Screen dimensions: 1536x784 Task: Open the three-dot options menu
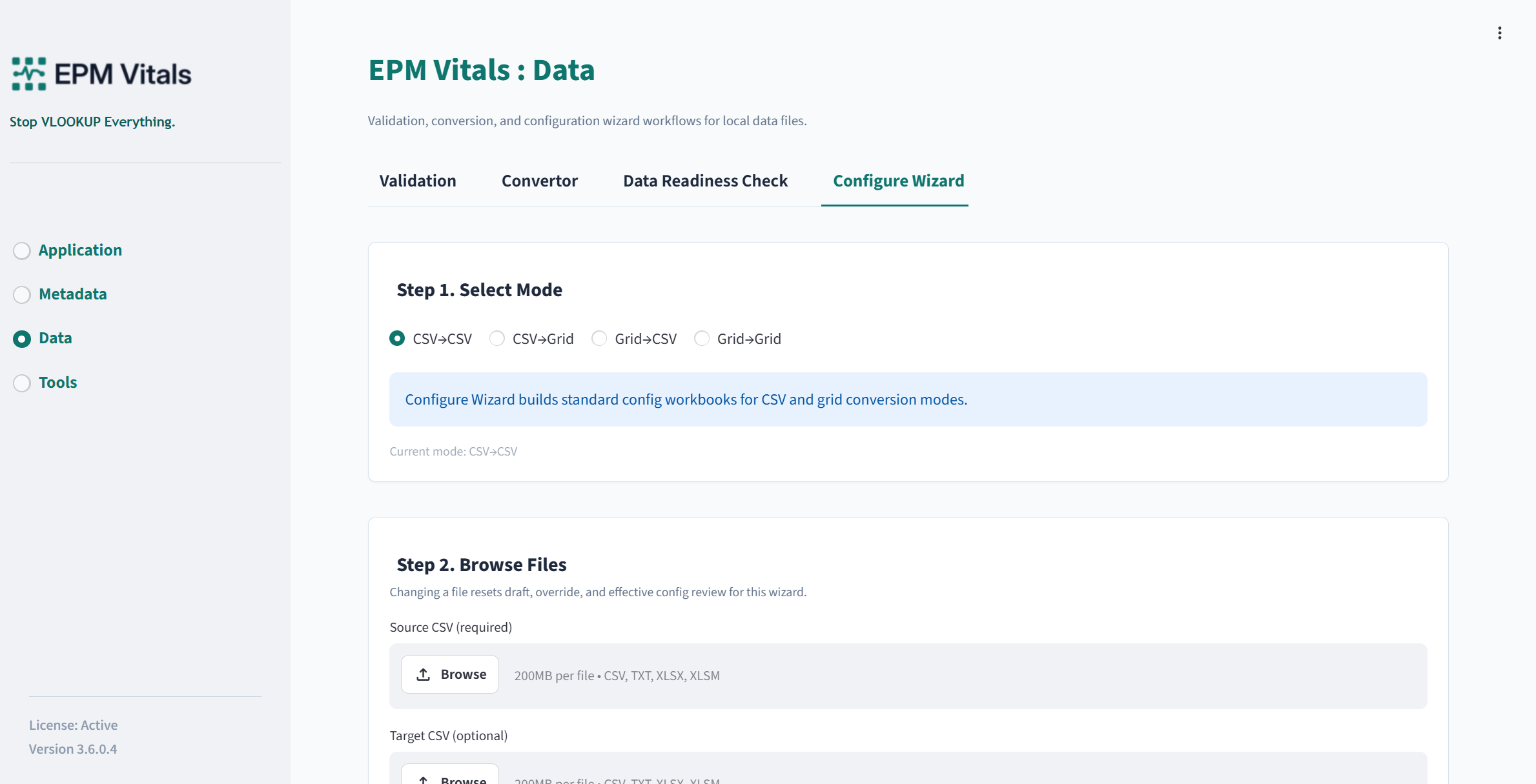[x=1499, y=33]
